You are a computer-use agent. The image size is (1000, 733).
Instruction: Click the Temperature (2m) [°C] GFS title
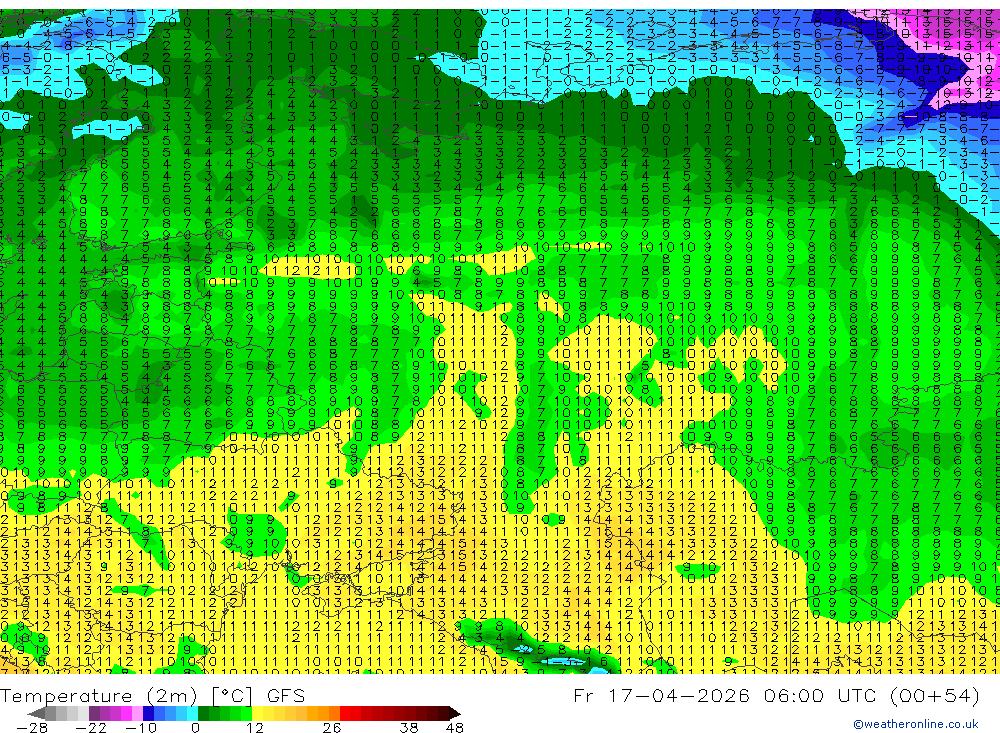[x=153, y=695]
